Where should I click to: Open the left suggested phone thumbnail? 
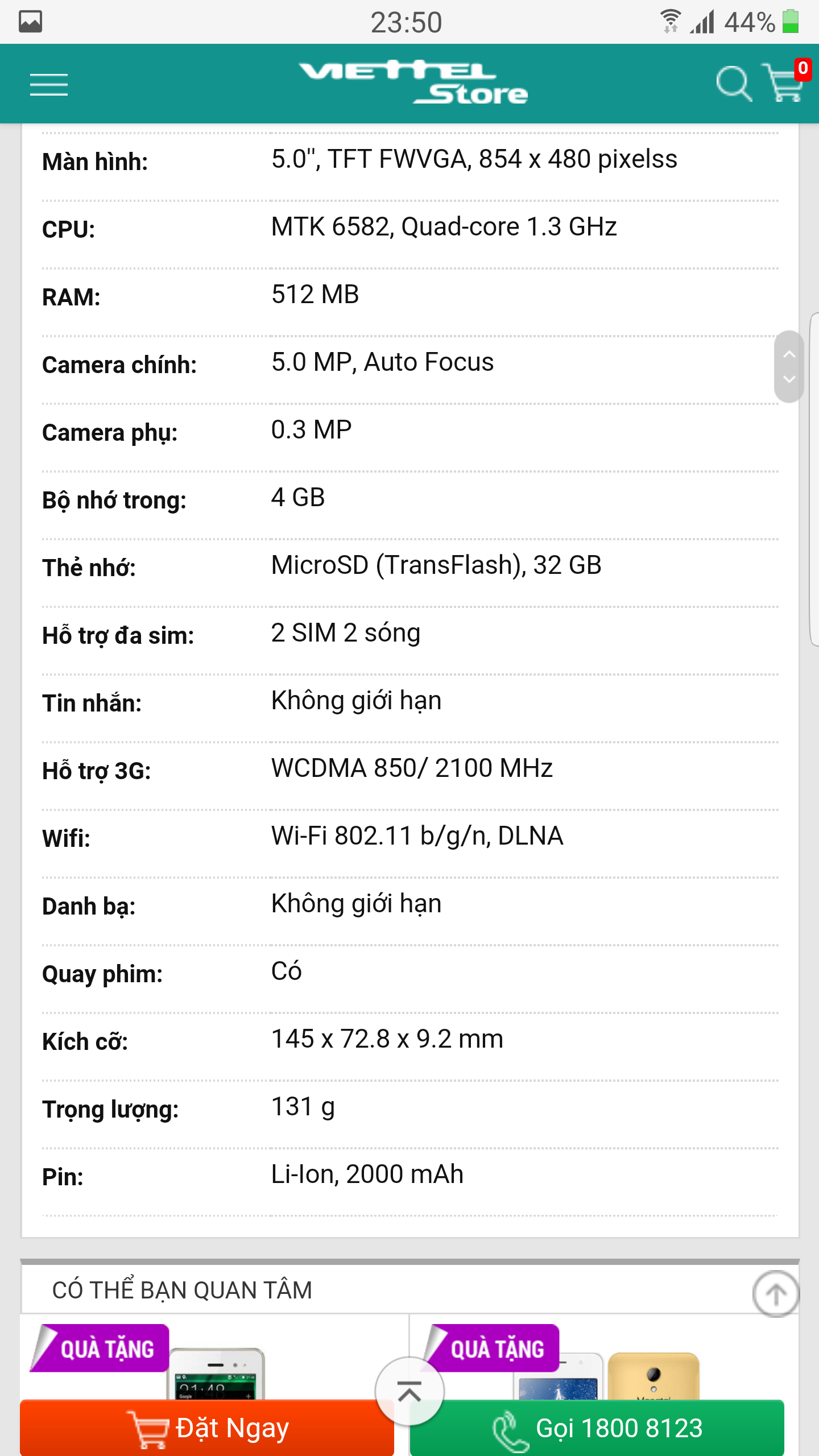[x=217, y=1374]
